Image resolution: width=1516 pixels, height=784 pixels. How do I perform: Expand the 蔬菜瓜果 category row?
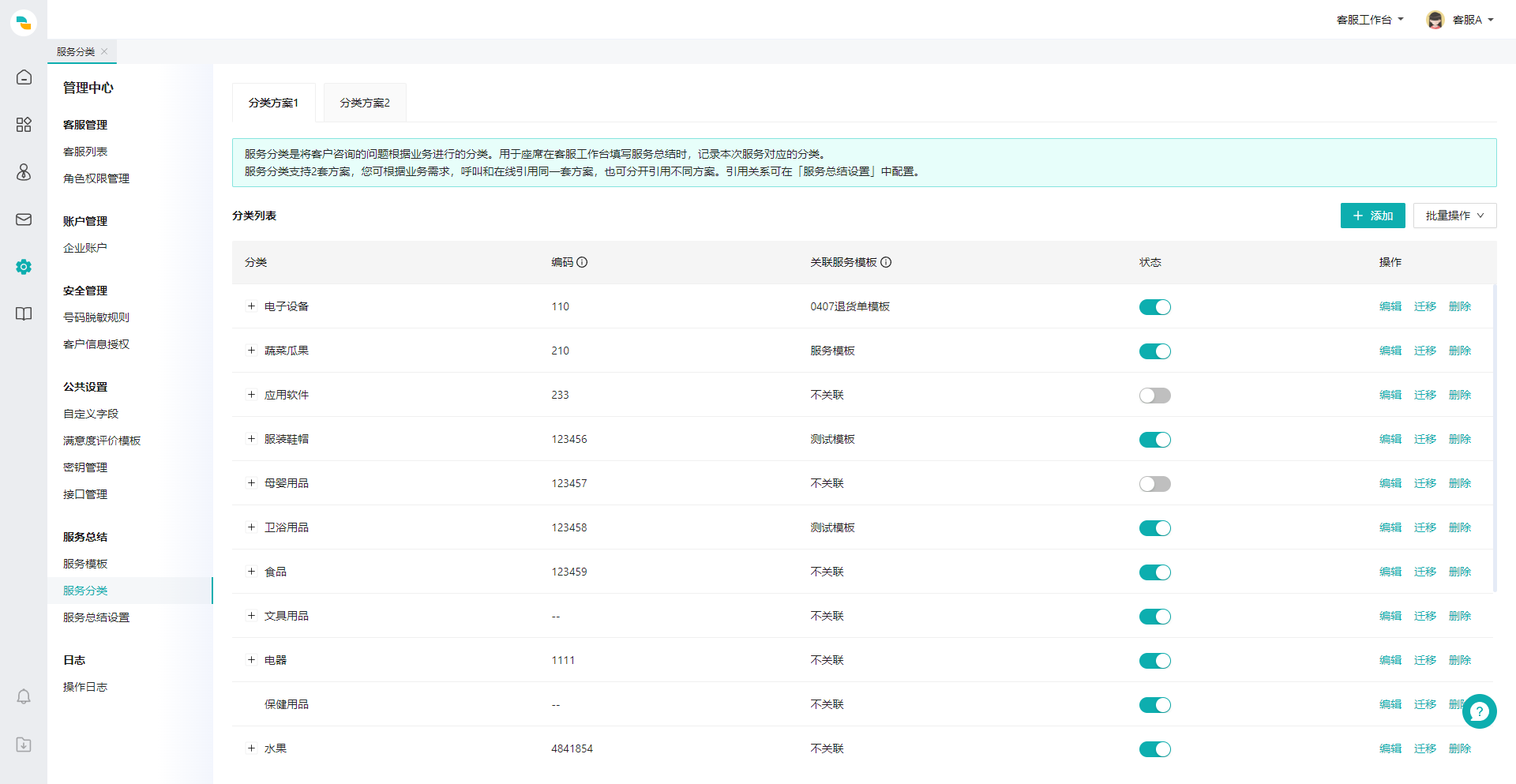[251, 351]
